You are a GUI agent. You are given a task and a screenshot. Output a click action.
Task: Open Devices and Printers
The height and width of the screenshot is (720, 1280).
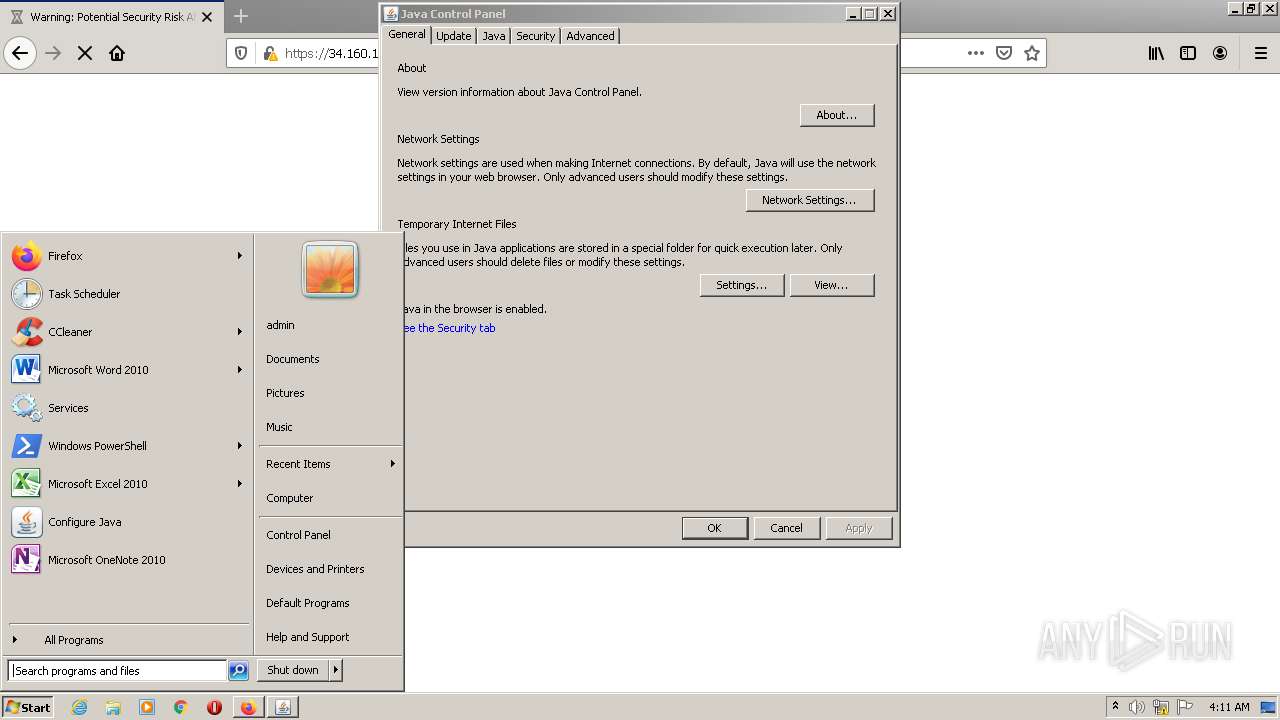[x=315, y=569]
